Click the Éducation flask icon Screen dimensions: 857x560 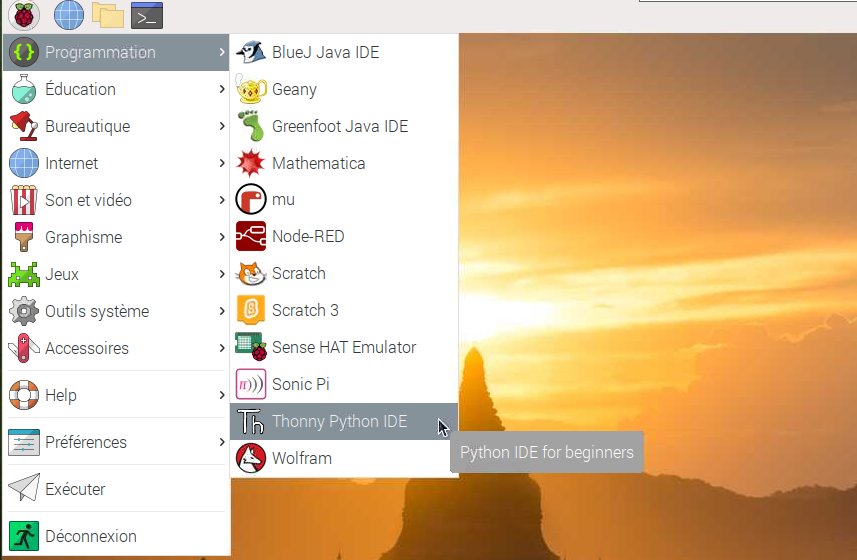[24, 89]
